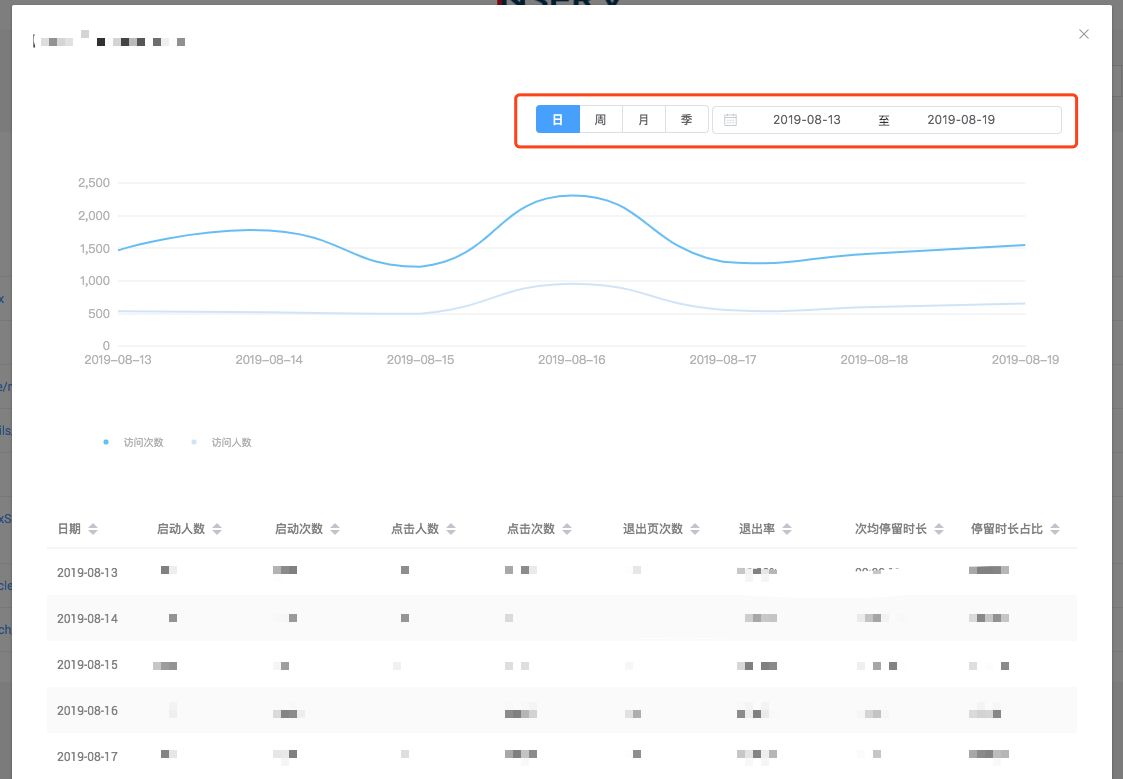This screenshot has width=1123, height=779.
Task: Switch granularity to 月 (month)
Action: pyautogui.click(x=644, y=120)
